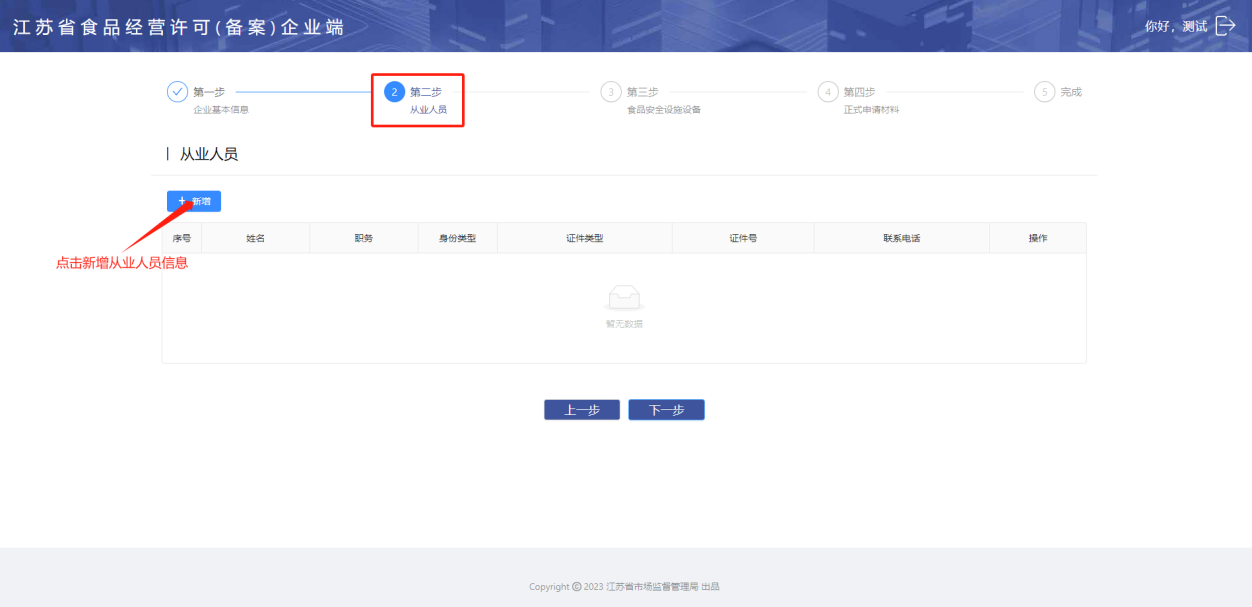The image size is (1252, 607).
Task: Click the 职务 column header
Action: pyautogui.click(x=363, y=238)
